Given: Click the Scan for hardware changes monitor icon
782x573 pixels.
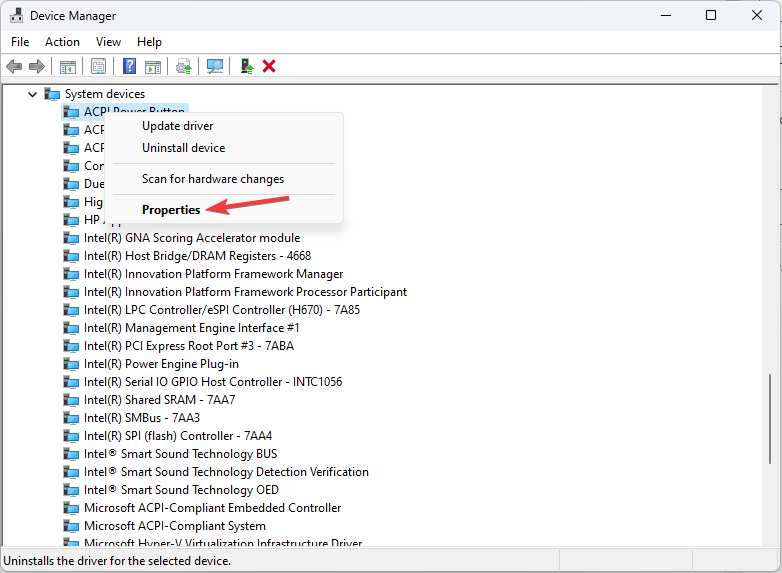Looking at the screenshot, I should (x=215, y=66).
